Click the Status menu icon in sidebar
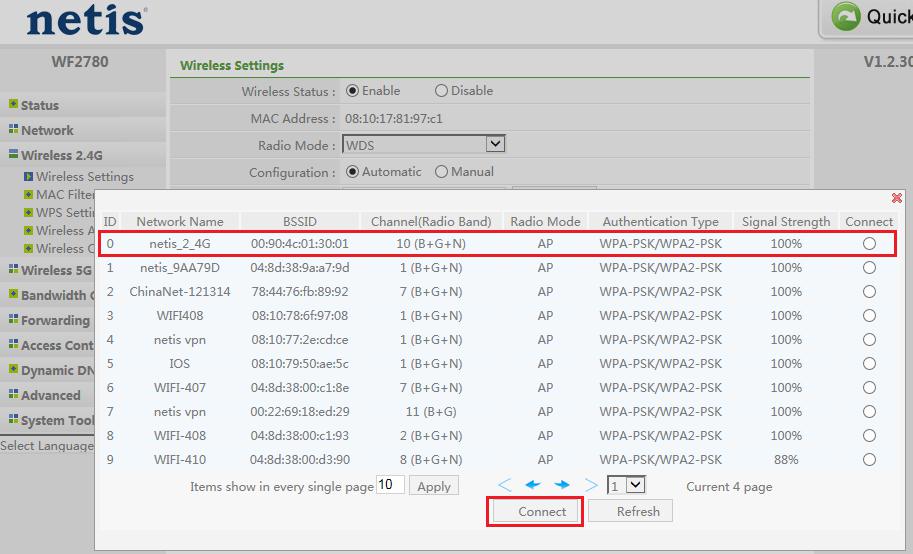 [13, 104]
